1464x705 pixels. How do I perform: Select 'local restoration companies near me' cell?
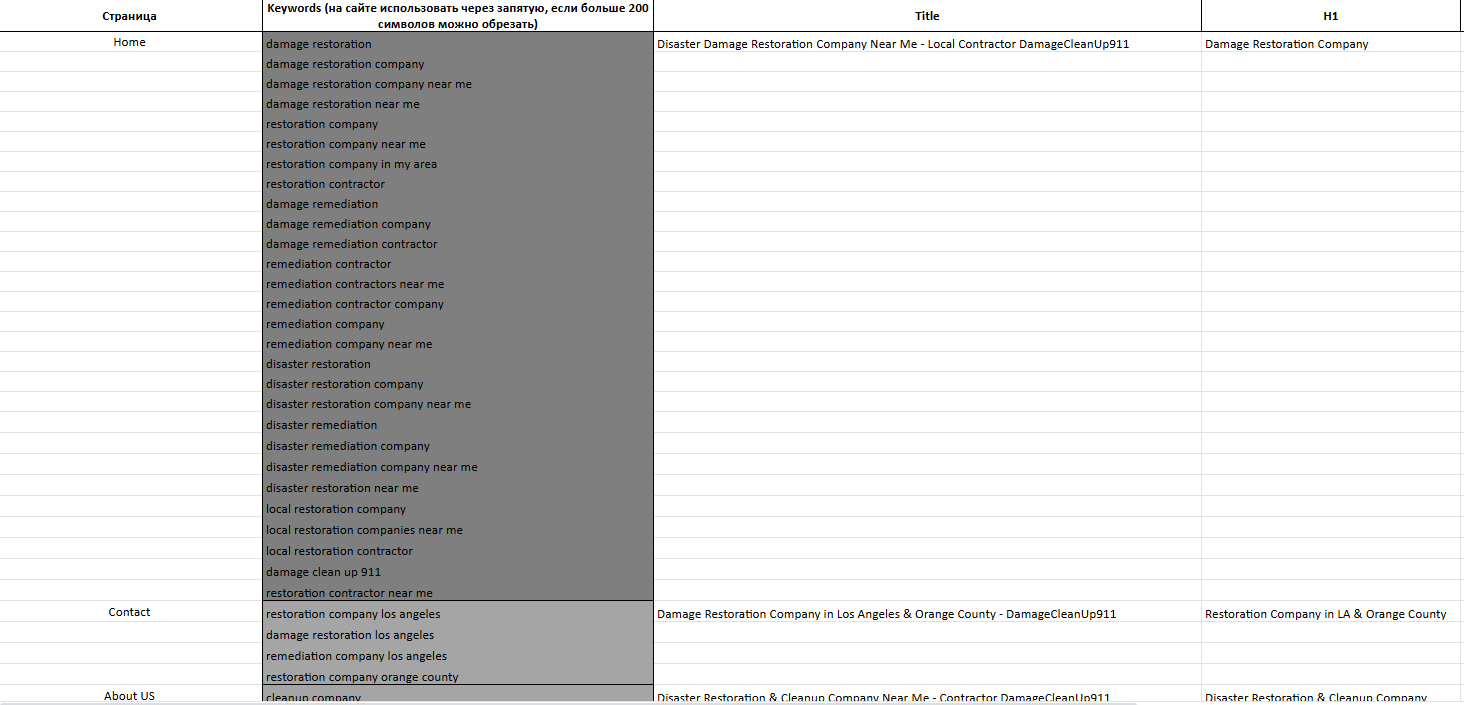458,530
